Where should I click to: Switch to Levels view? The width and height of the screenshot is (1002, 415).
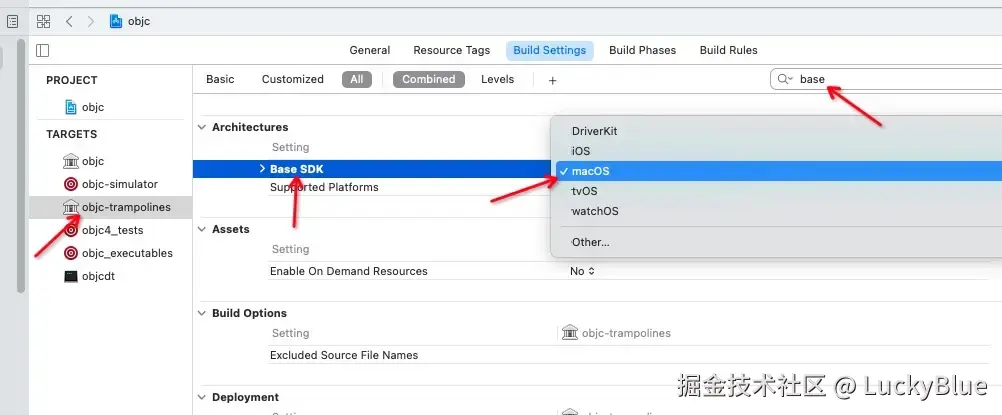(497, 79)
